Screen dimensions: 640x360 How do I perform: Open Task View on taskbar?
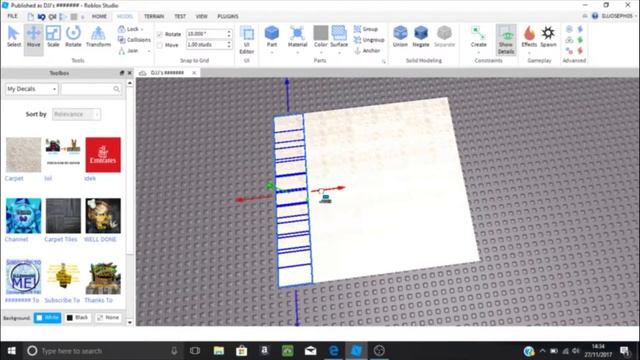click(x=195, y=351)
